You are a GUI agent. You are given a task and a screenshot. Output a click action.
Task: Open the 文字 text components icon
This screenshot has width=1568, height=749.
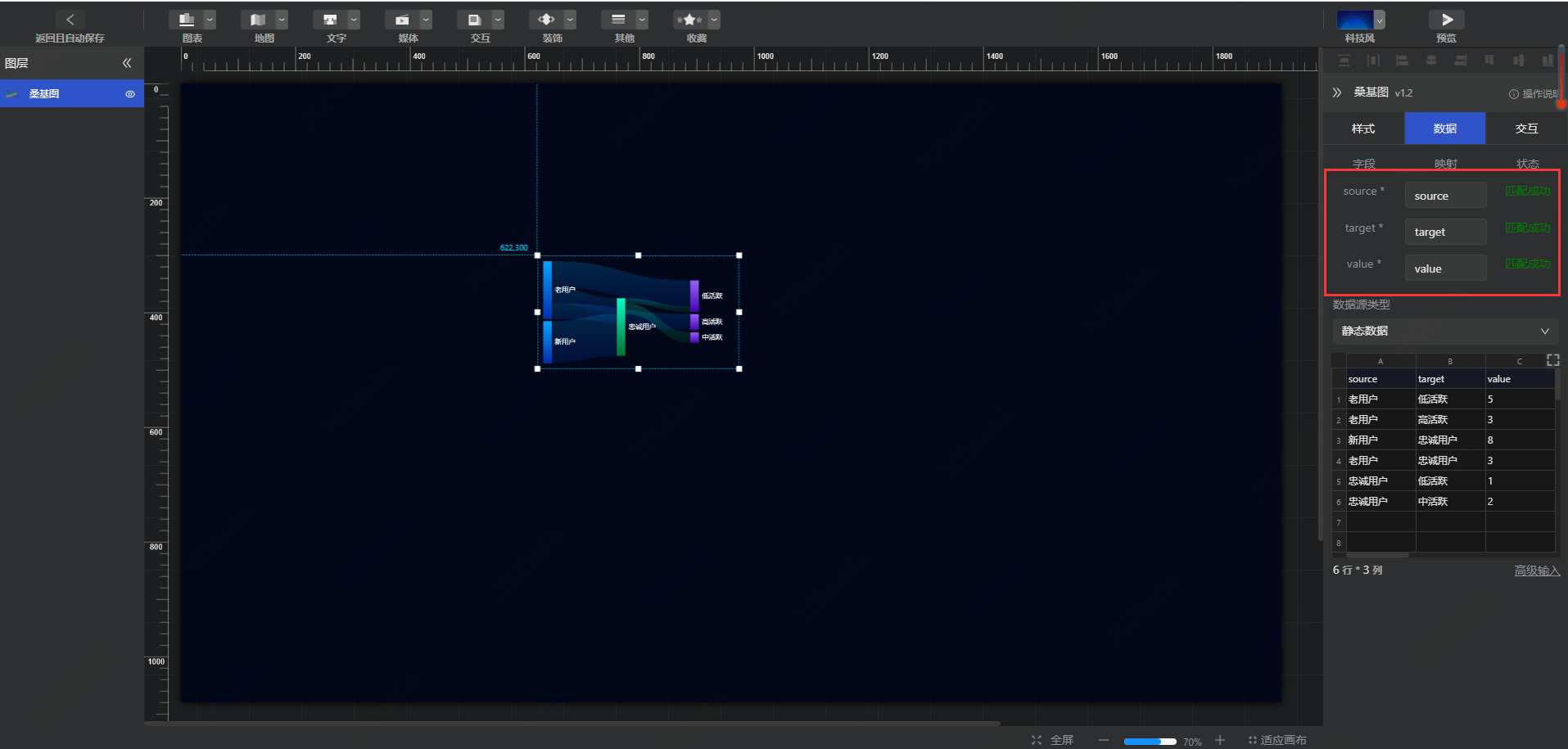coord(330,20)
